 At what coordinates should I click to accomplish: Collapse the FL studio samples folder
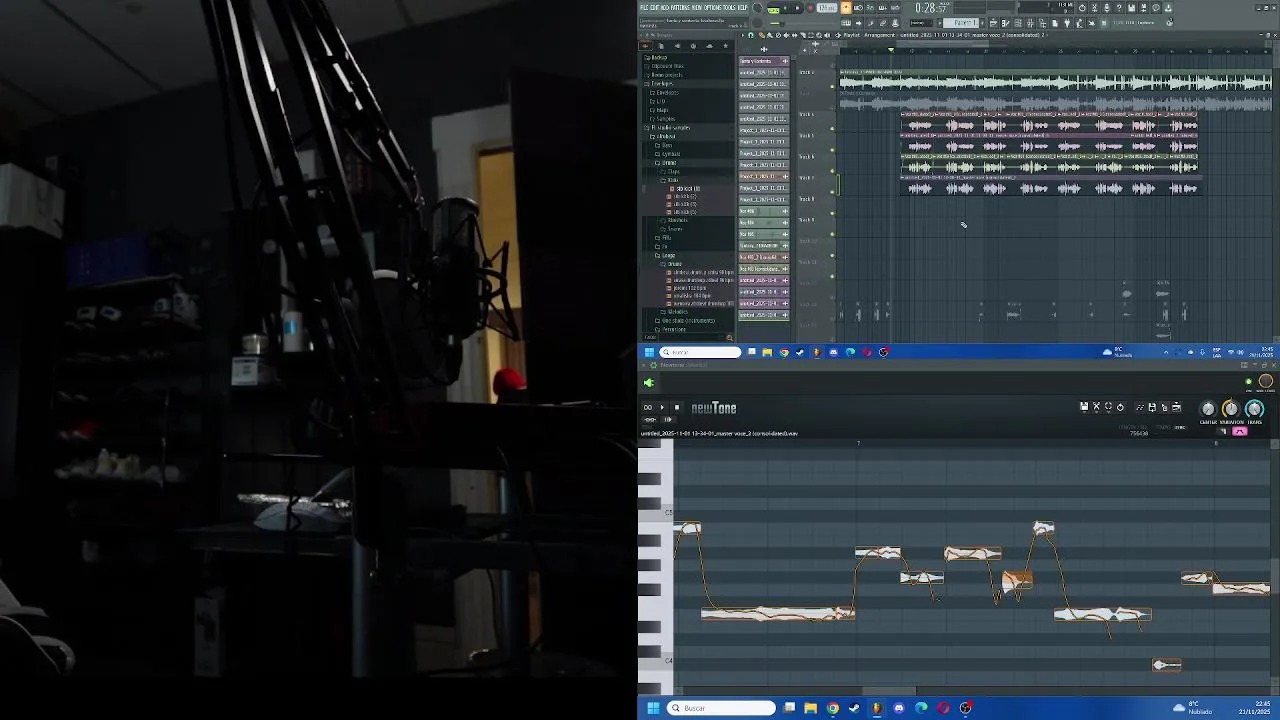click(668, 128)
